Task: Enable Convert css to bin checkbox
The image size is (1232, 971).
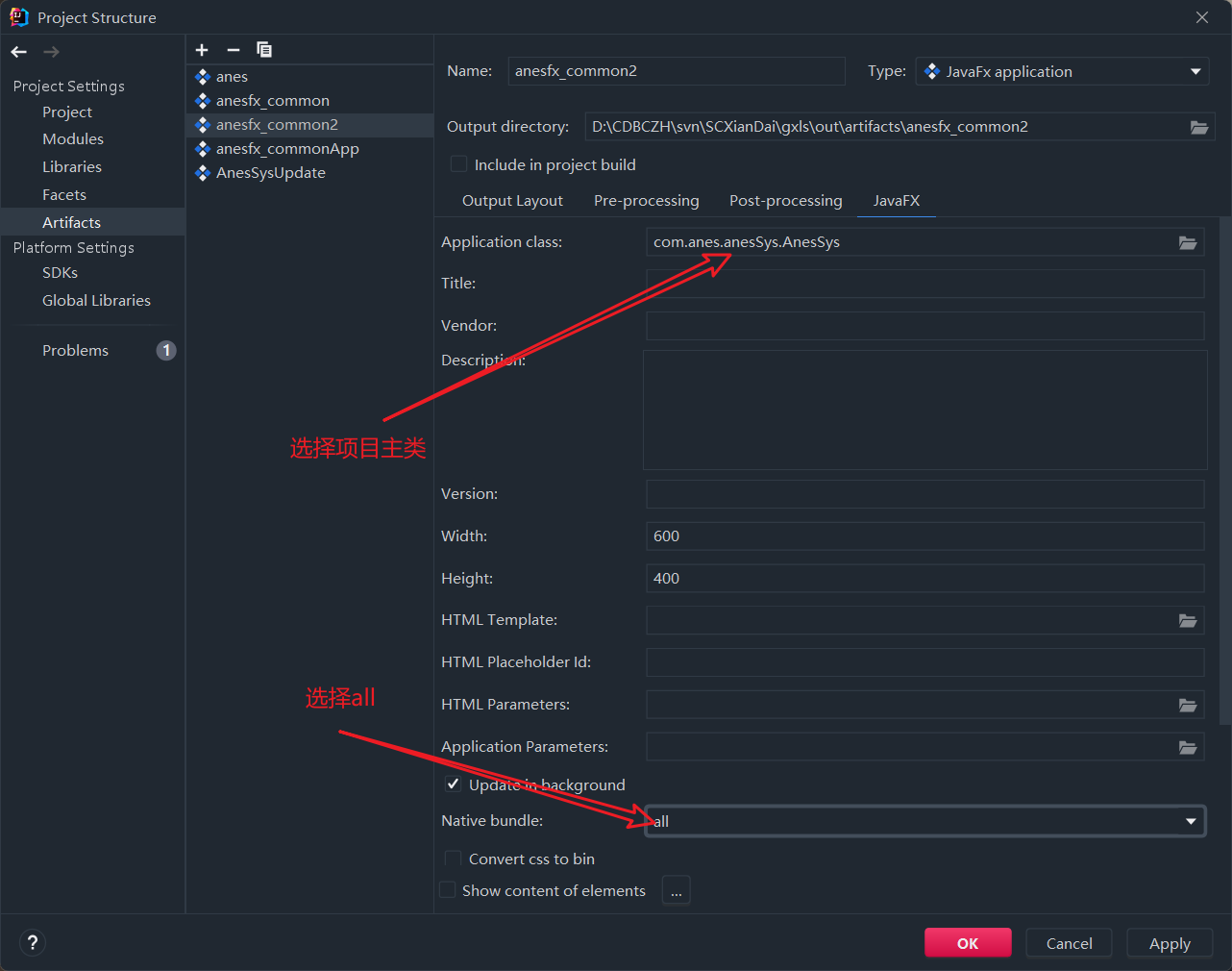Action: (453, 859)
